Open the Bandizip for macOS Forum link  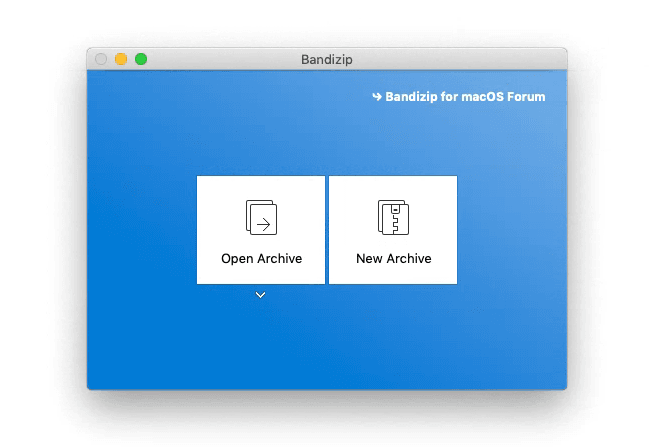(465, 97)
